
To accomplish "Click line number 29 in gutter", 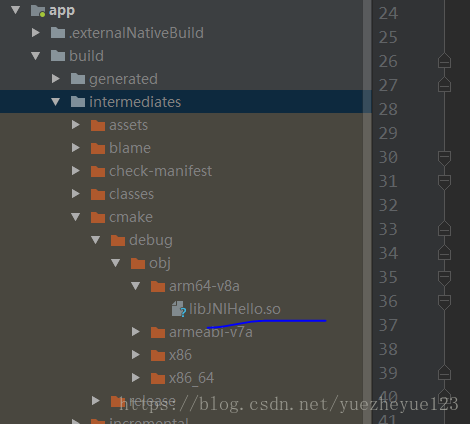I will pyautogui.click(x=388, y=134).
